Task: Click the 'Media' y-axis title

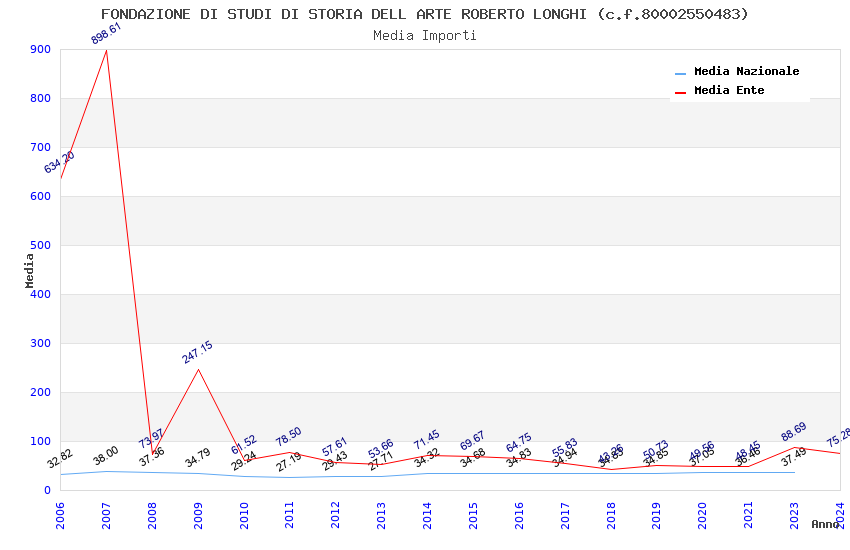Action: [x=29, y=270]
